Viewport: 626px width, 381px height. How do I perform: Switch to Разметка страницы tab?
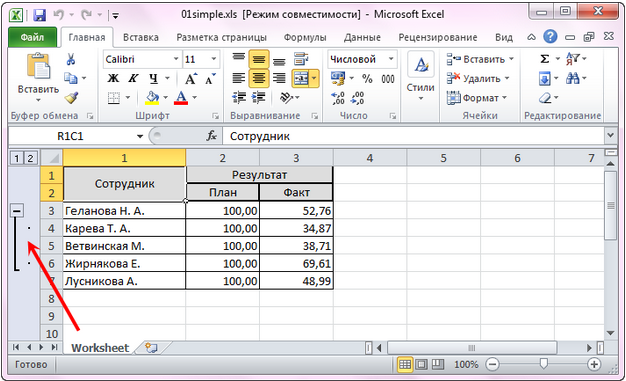(222, 38)
